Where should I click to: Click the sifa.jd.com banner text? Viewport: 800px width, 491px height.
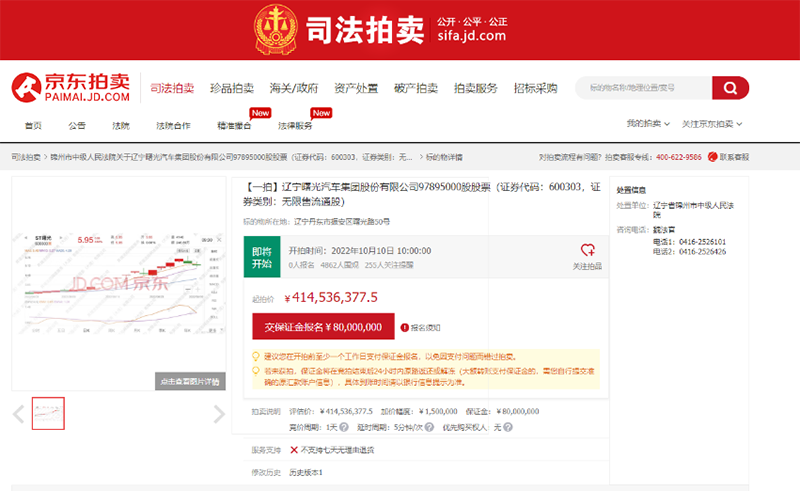471,36
